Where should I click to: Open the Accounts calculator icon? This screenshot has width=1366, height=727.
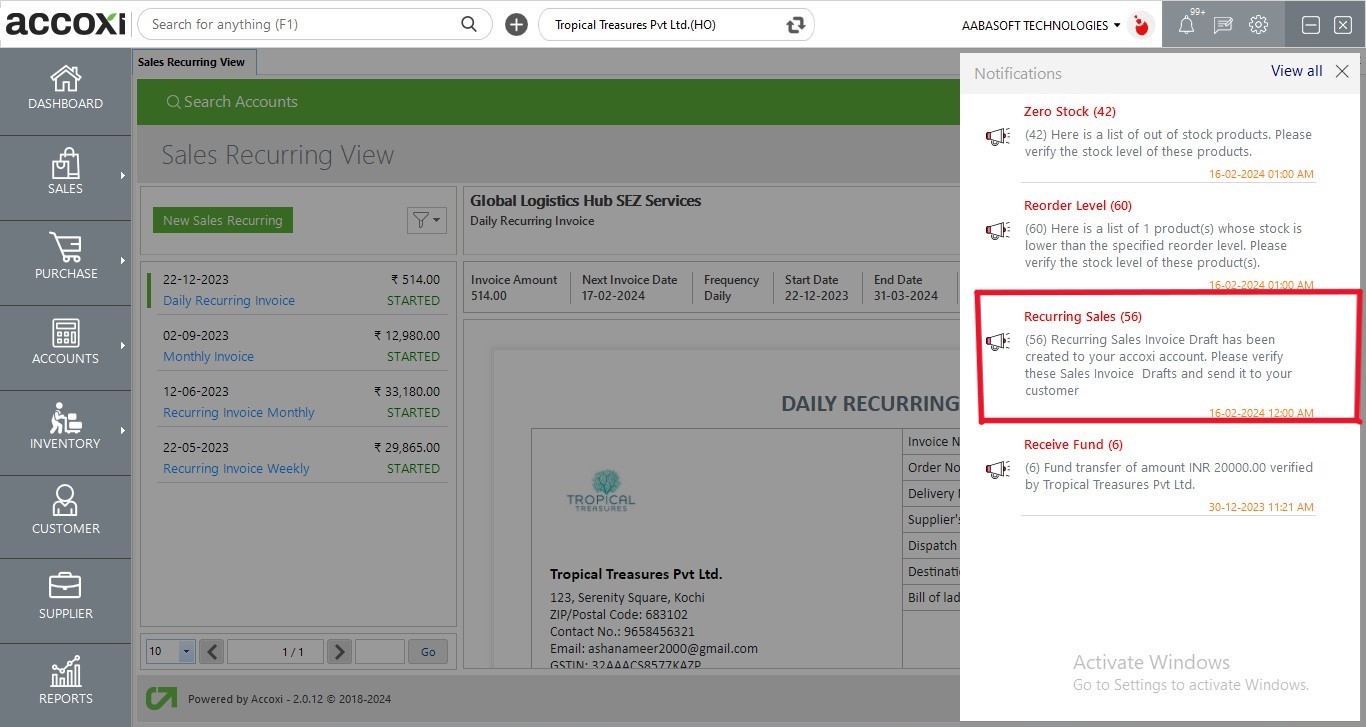click(x=65, y=334)
